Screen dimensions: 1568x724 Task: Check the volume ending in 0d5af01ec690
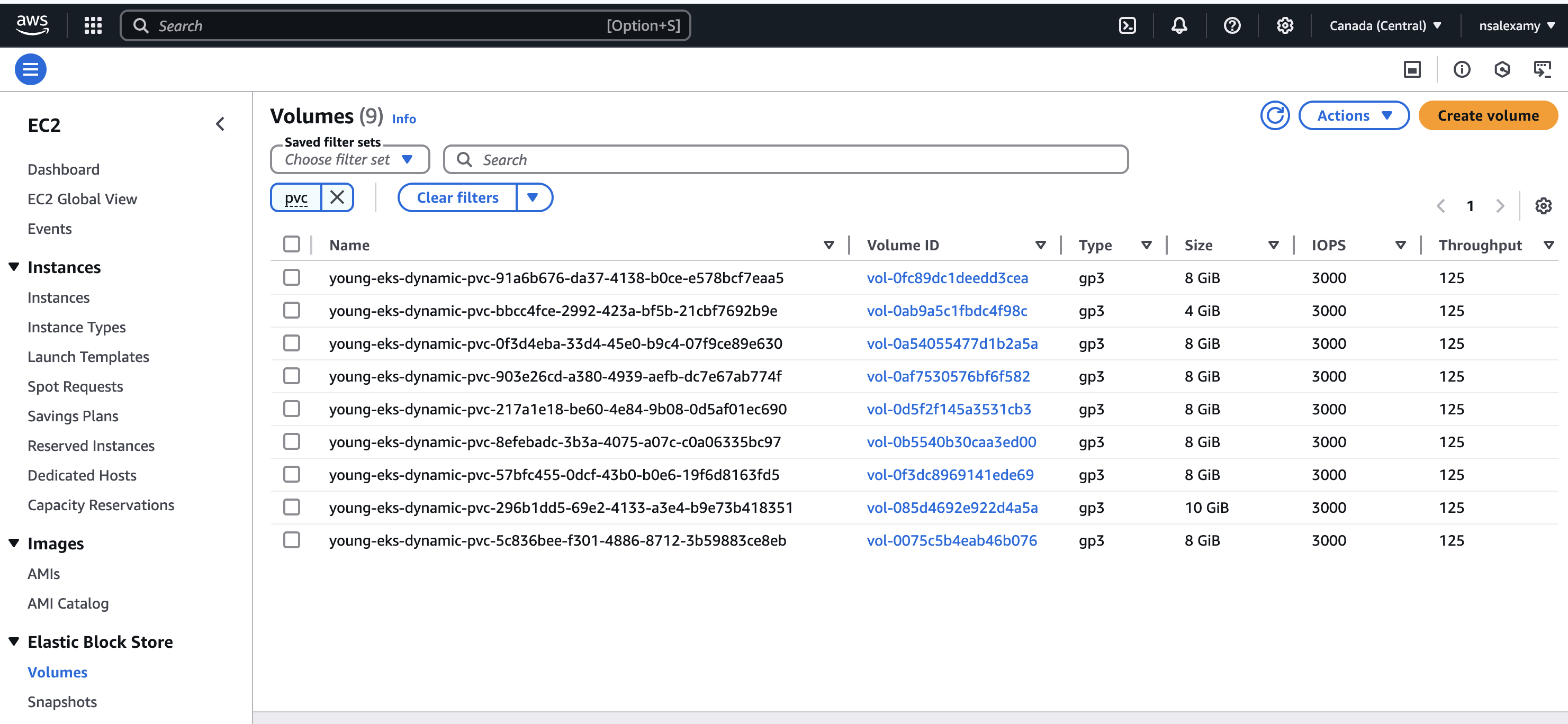(x=292, y=409)
